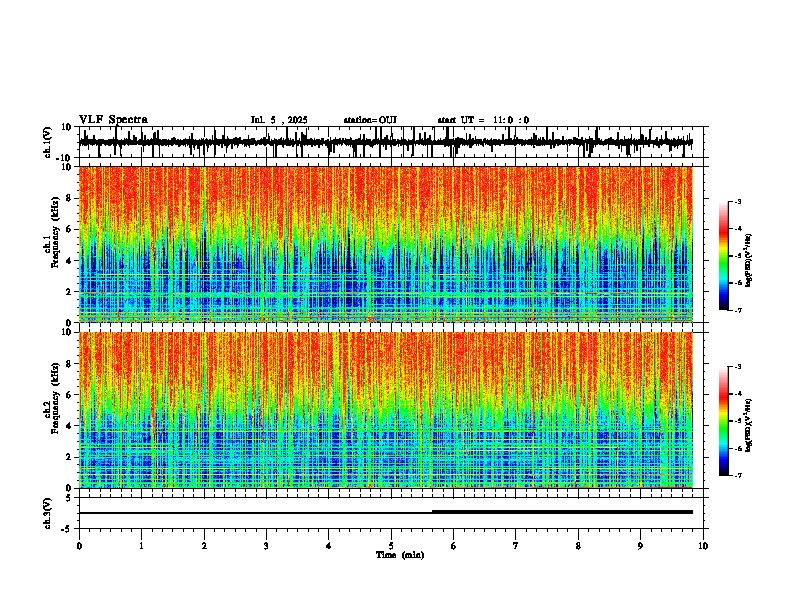Click the ch.2 color scale log(PSD) unit label
The height and width of the screenshot is (612, 792).
pos(749,425)
